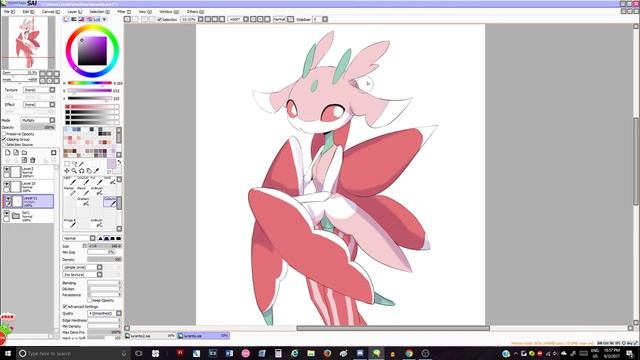
Task: Open the Layer menu
Action: (74, 12)
